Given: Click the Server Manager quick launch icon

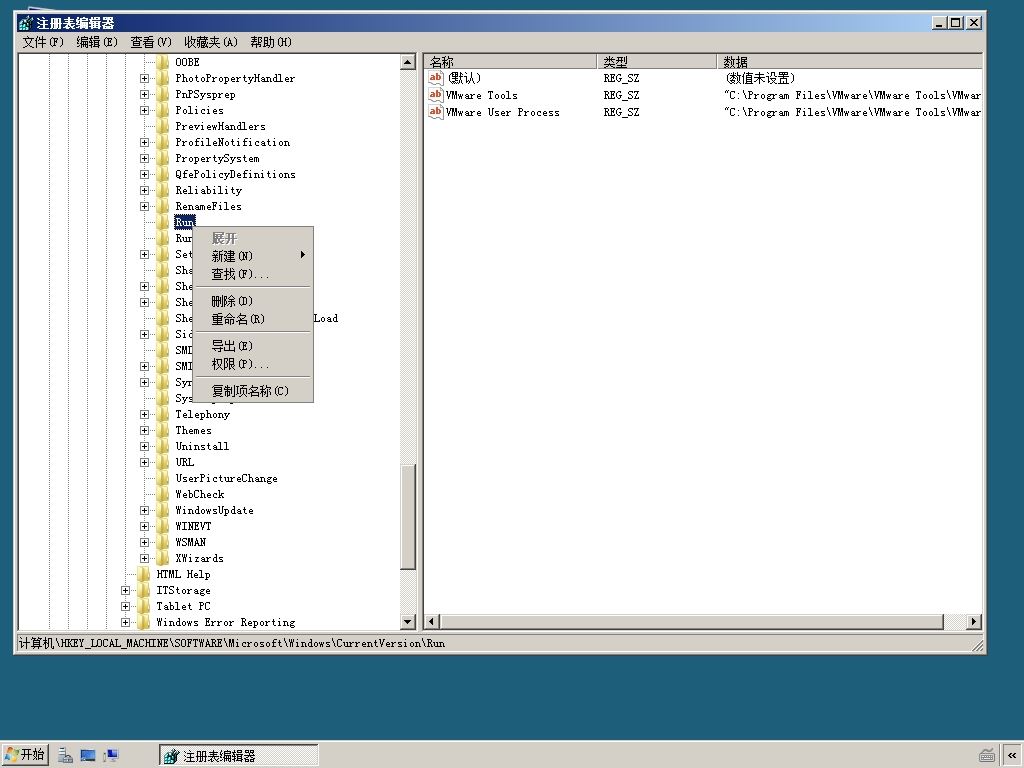Looking at the screenshot, I should tap(65, 756).
